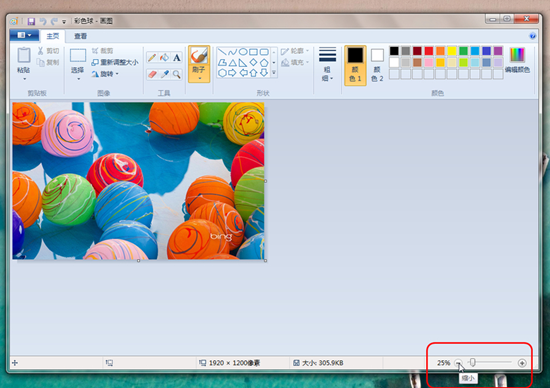Choose the Triangle shape
This screenshot has height=388, width=550.
pos(232,63)
